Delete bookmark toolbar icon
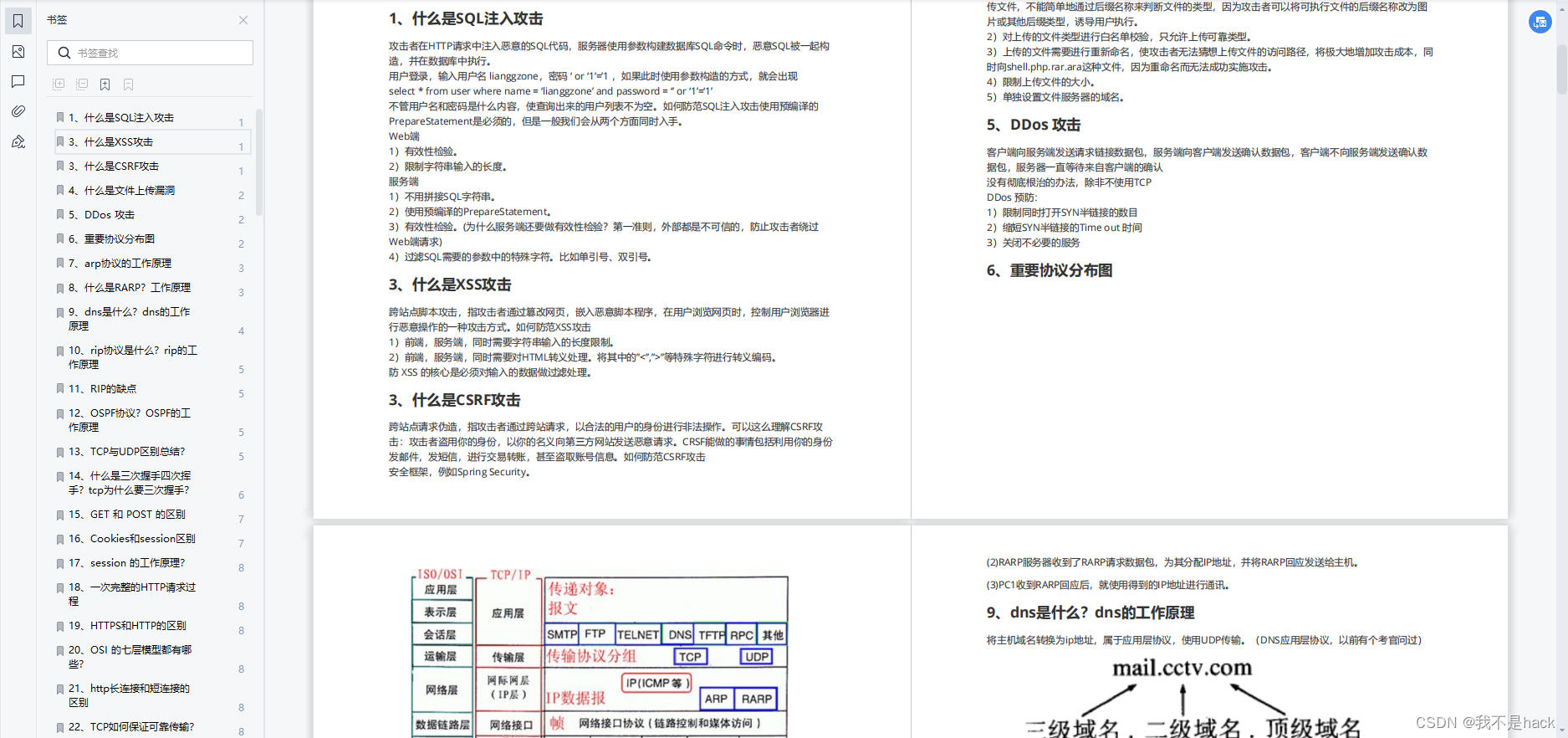This screenshot has width=1568, height=738. point(128,84)
